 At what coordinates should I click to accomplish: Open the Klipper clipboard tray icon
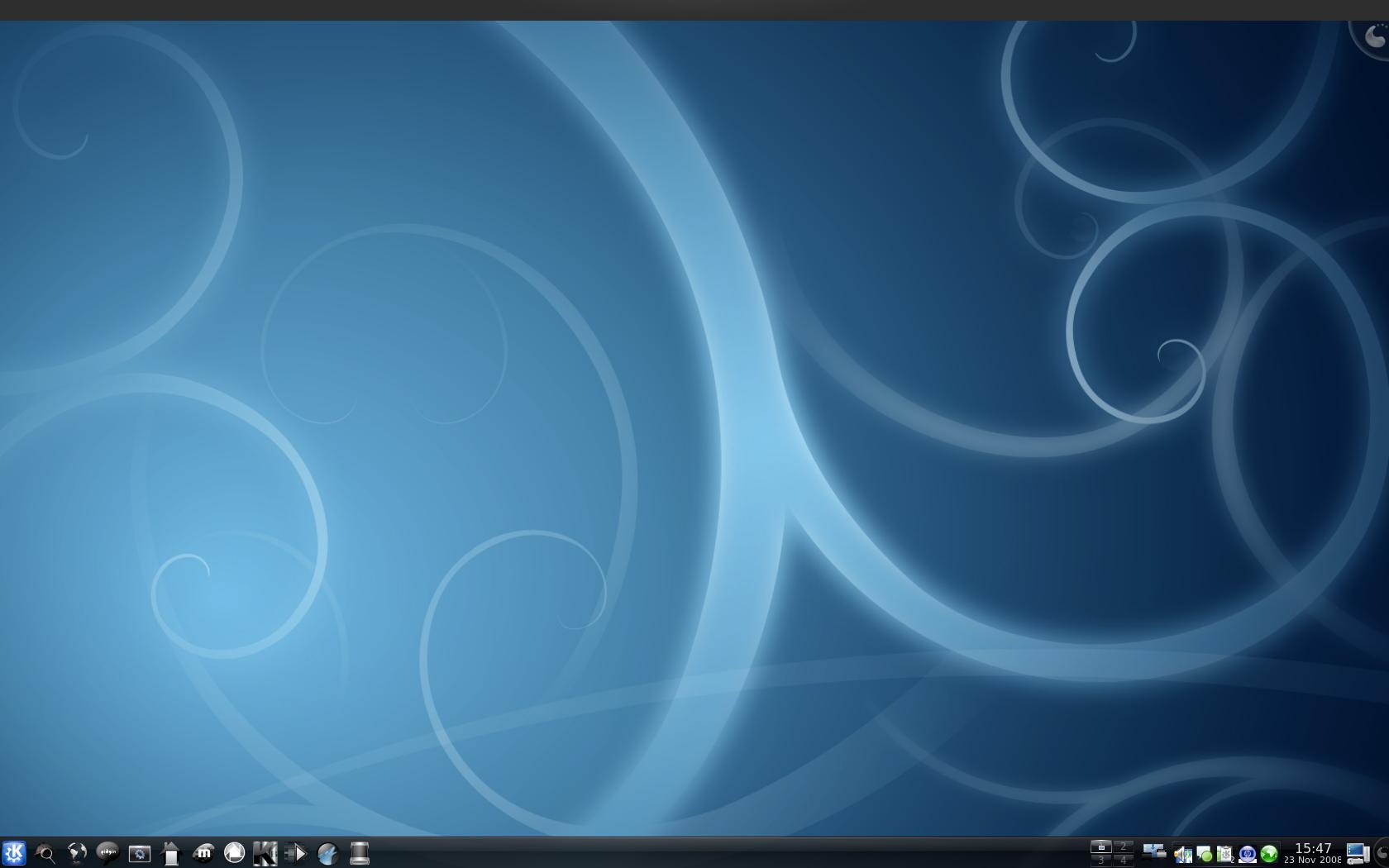(1224, 854)
